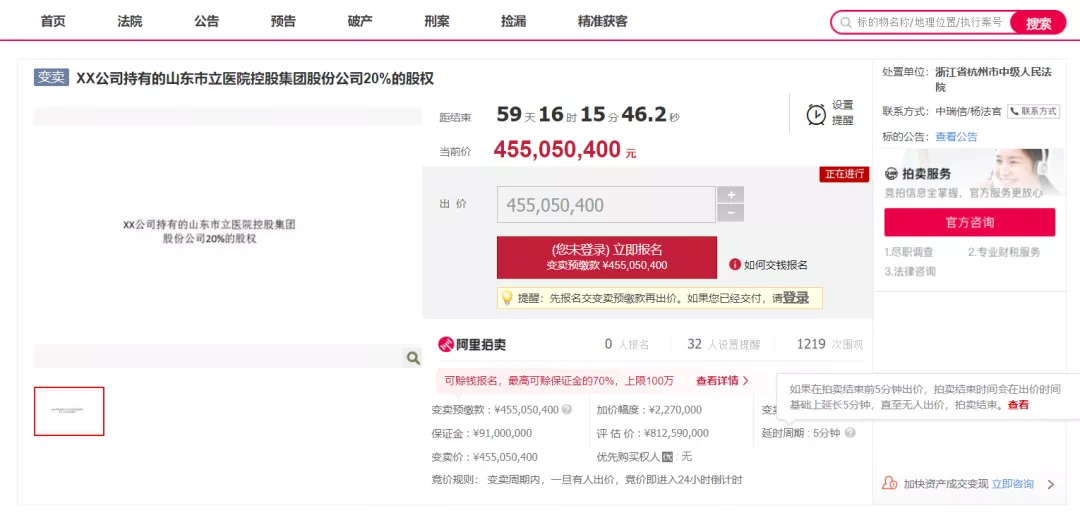
Task: Select the item image thumbnail
Action: (x=69, y=411)
